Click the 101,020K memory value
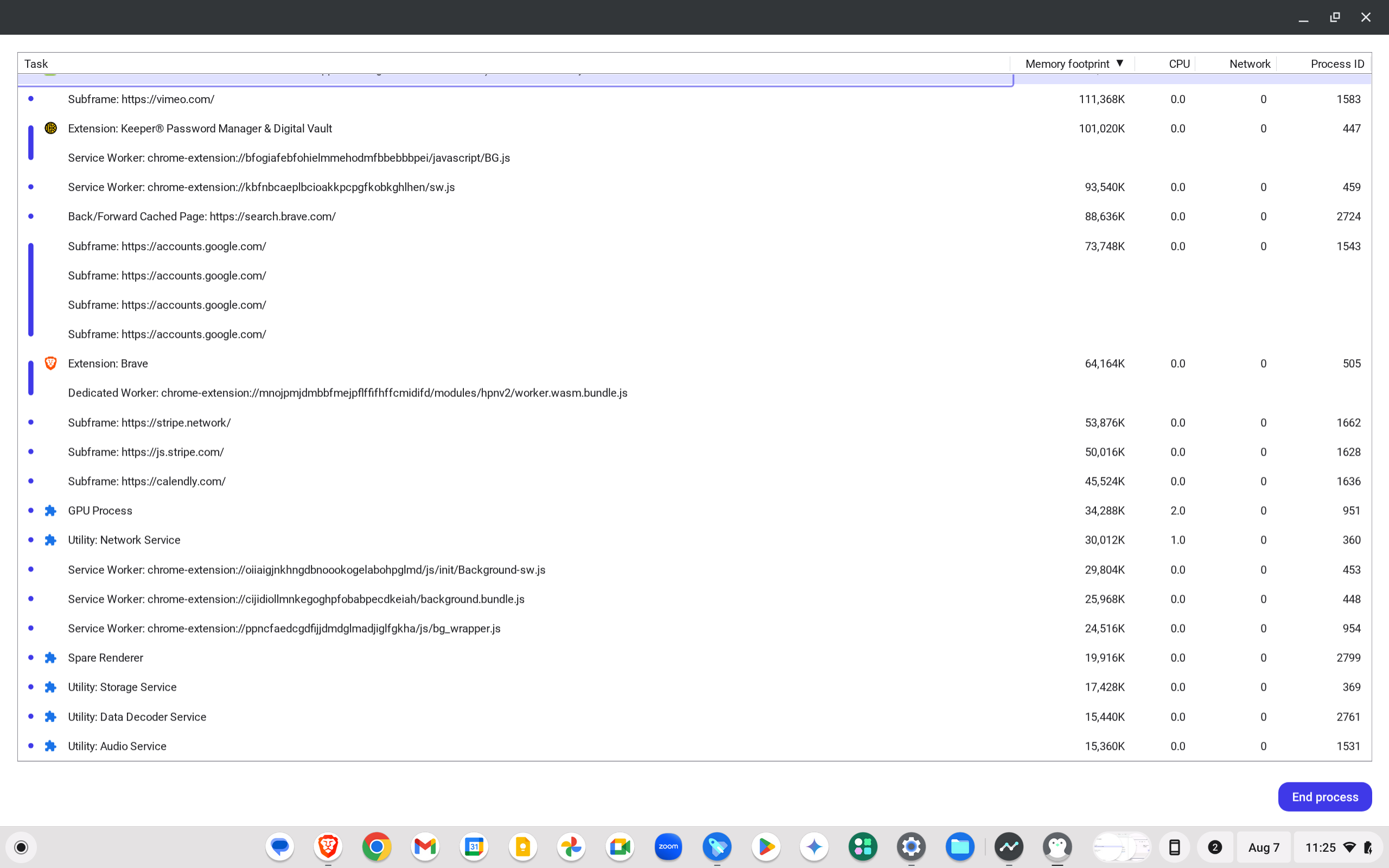Image resolution: width=1389 pixels, height=868 pixels. (x=1101, y=128)
